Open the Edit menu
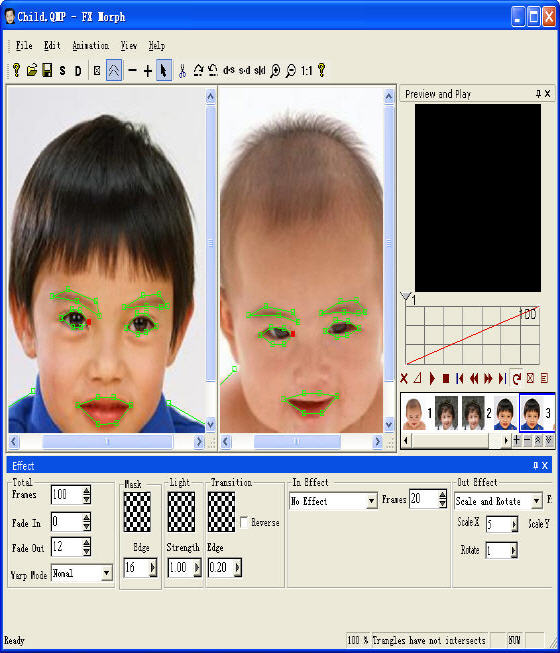 pos(52,45)
